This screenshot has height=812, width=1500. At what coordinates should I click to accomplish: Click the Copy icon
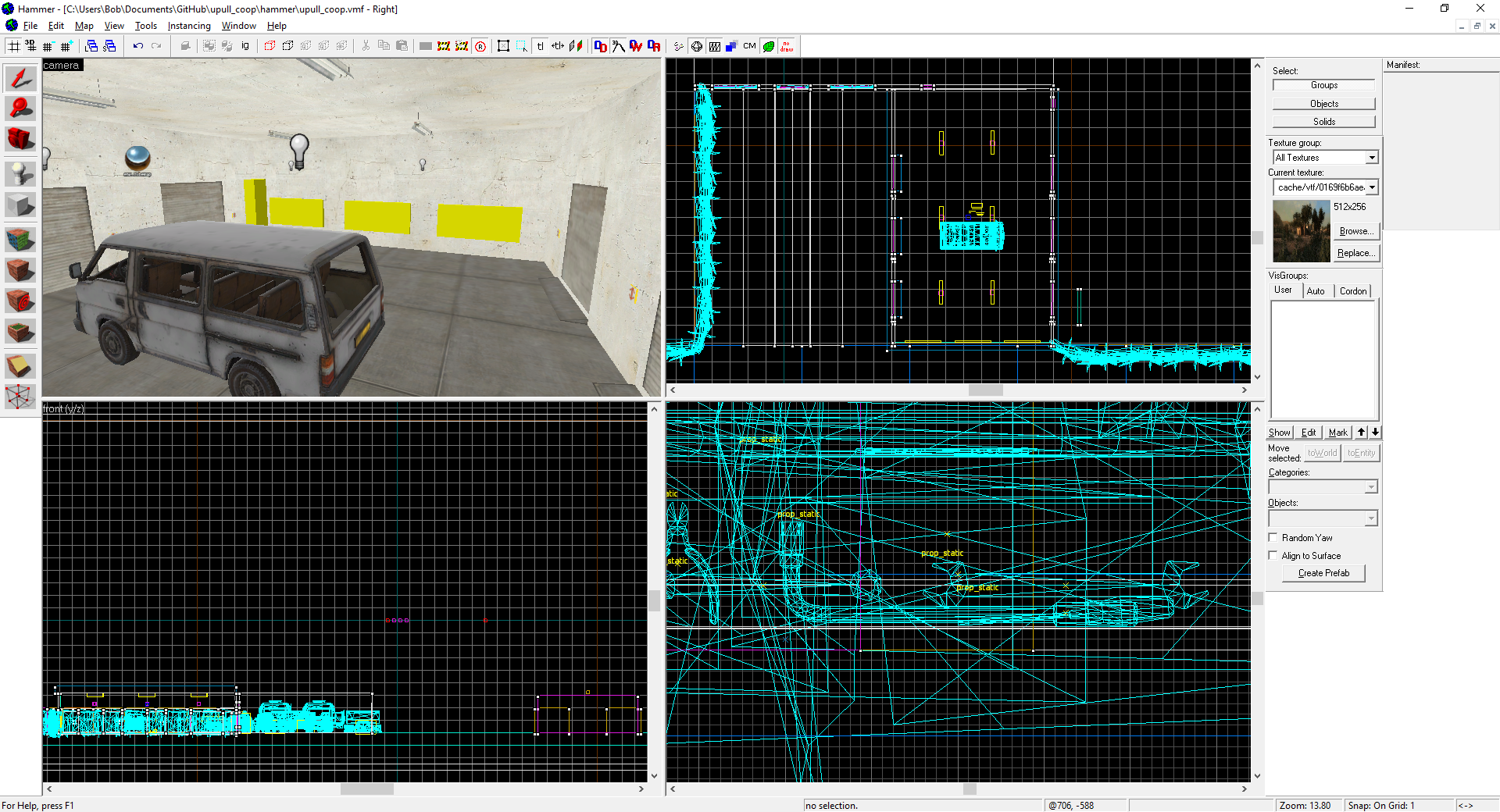384,46
